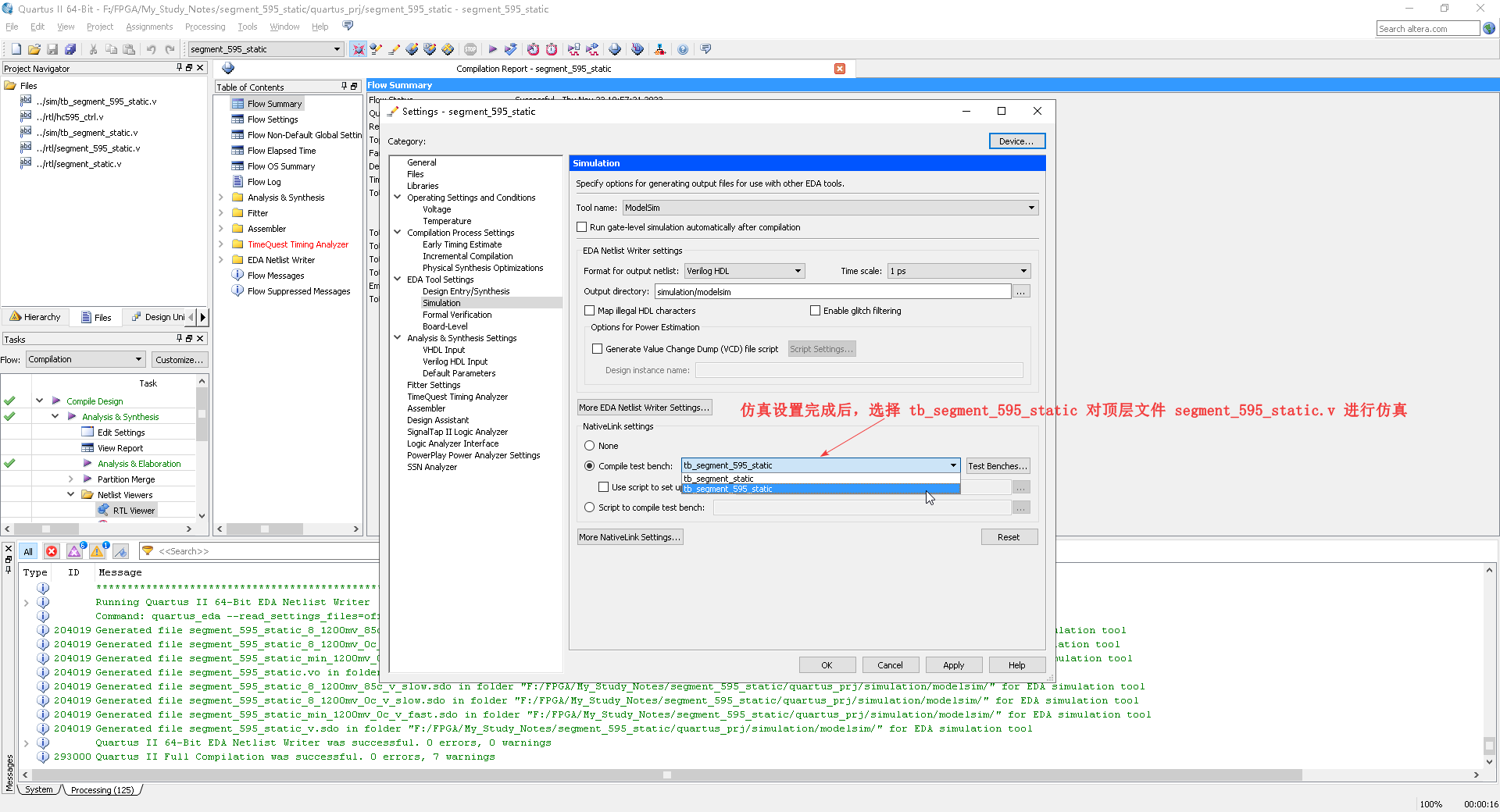The width and height of the screenshot is (1500, 812).
Task: Open the Tools menu
Action: tap(248, 27)
